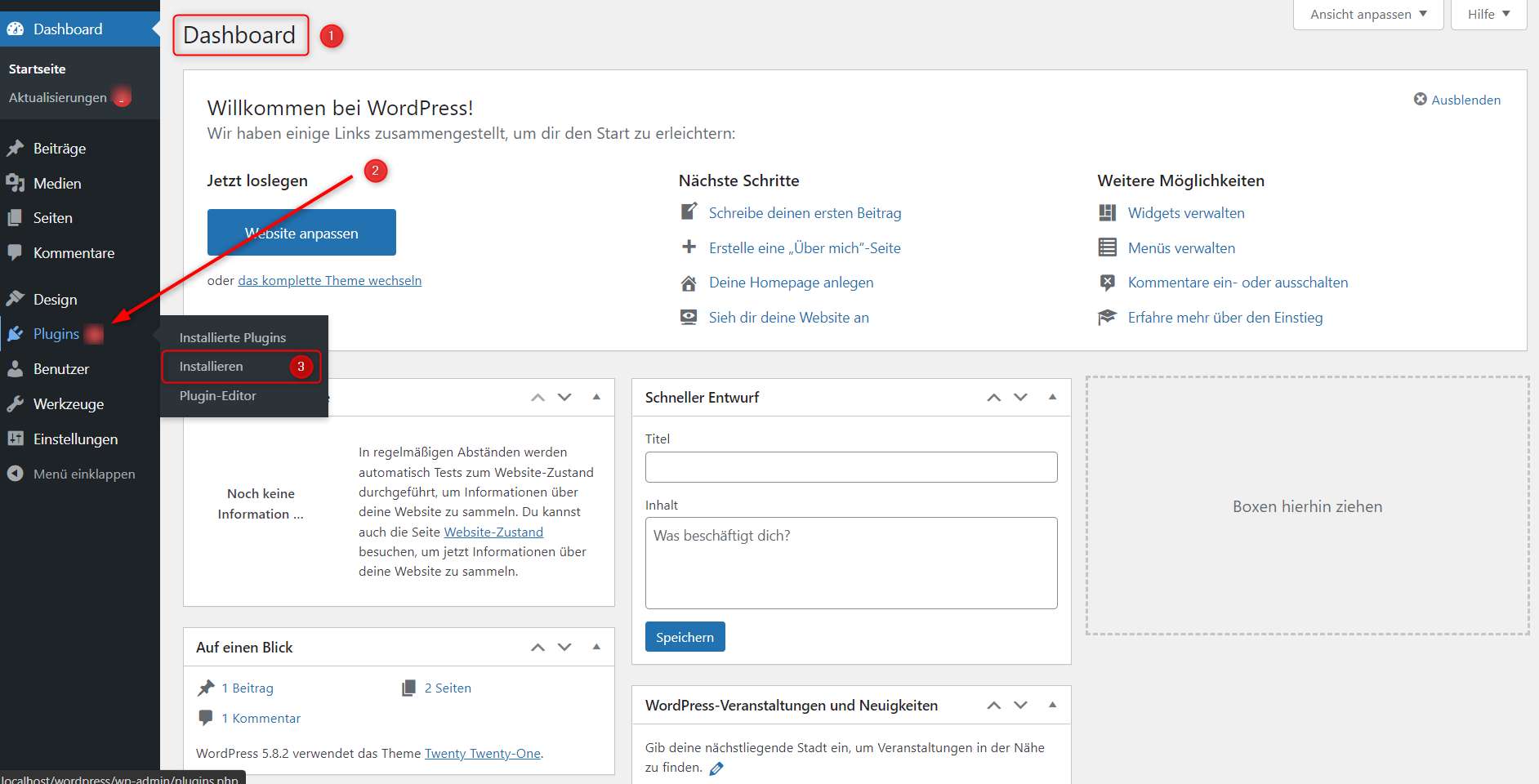Screen dimensions: 1539x784
Task: Click the comment-off icon beside Kommentare ein- oder ausschalten
Action: 1108,283
